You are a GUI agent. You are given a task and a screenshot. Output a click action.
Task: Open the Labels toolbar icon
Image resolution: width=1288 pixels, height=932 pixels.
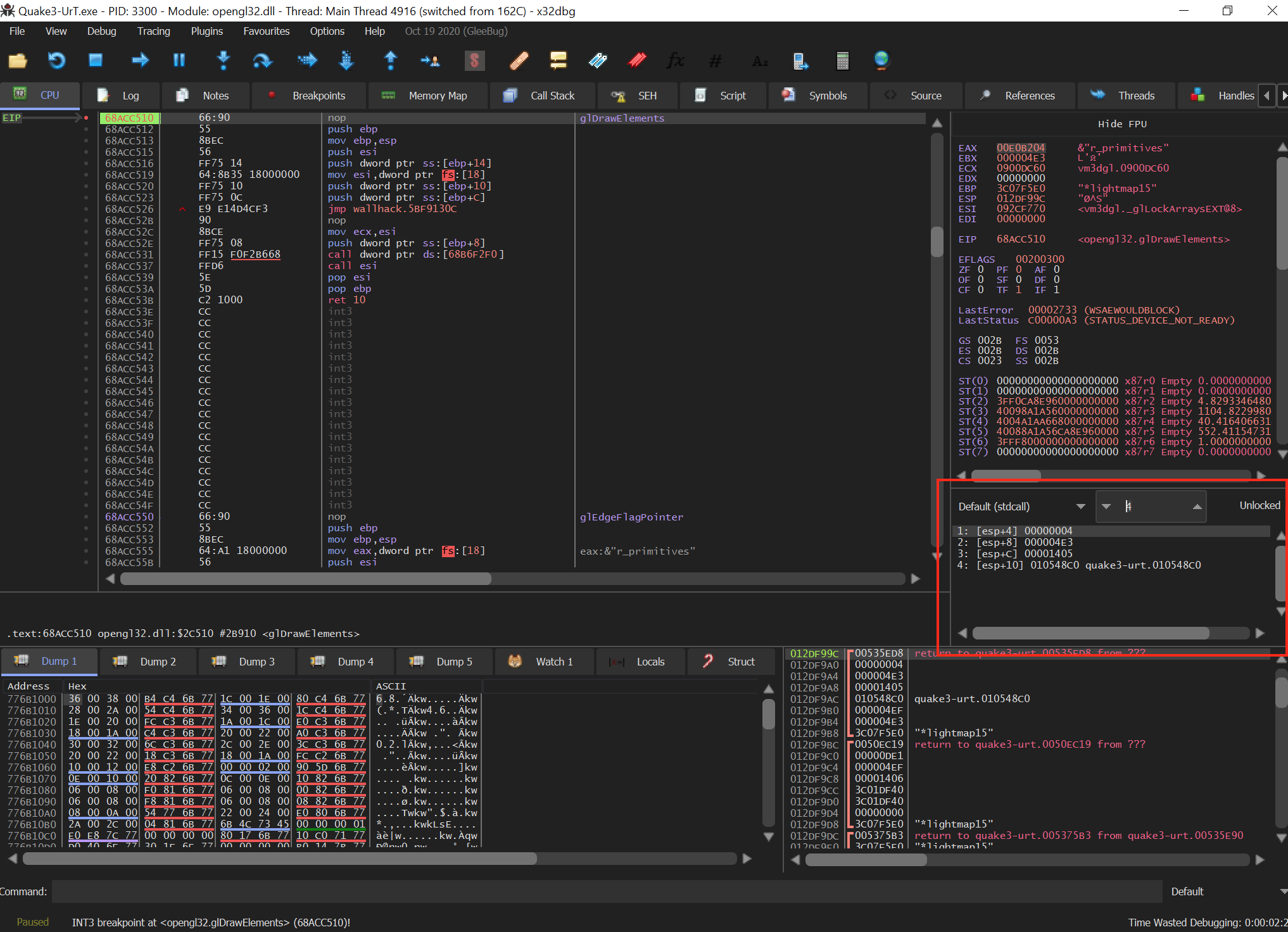click(x=598, y=60)
